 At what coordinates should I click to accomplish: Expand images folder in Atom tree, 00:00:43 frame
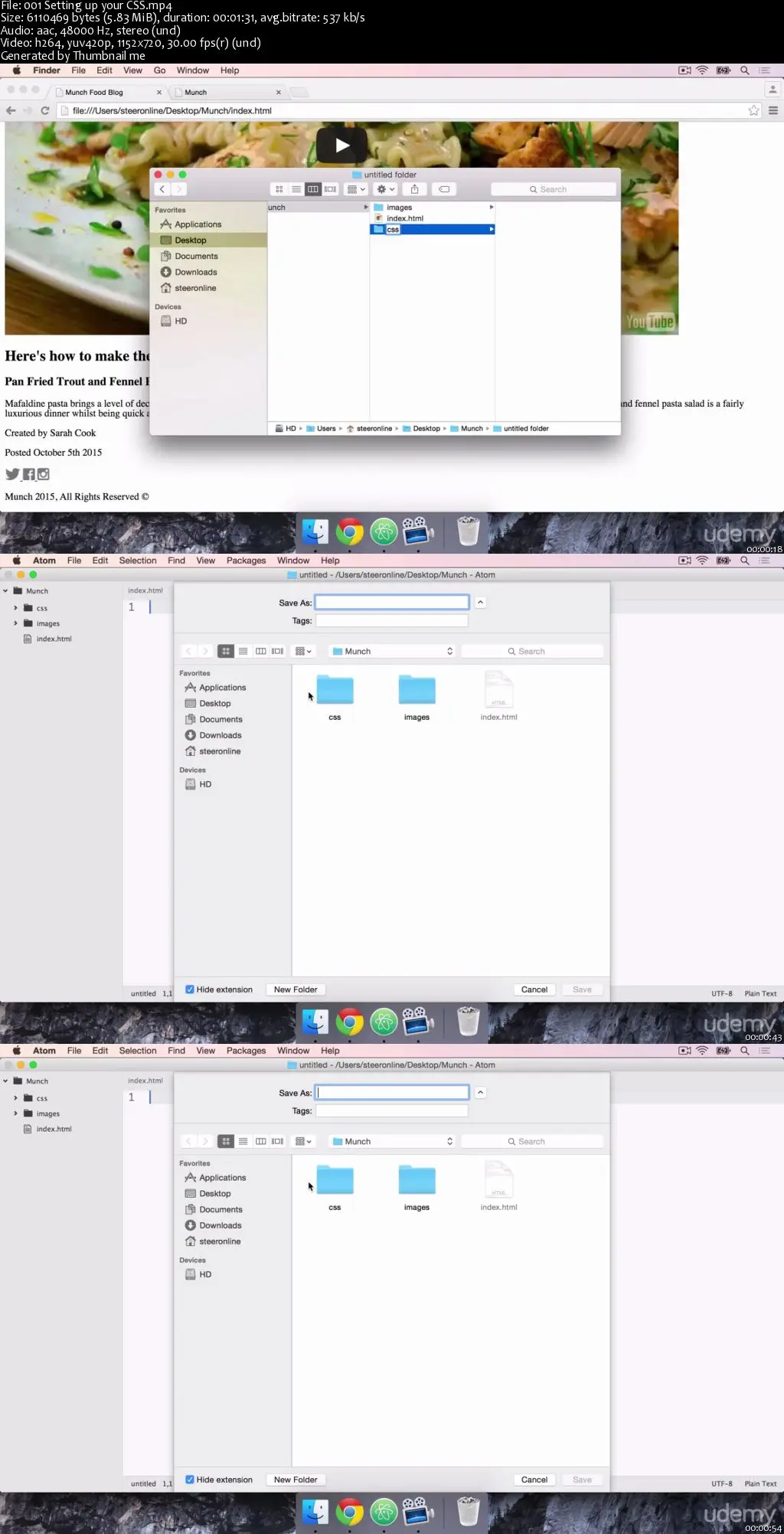click(x=15, y=623)
